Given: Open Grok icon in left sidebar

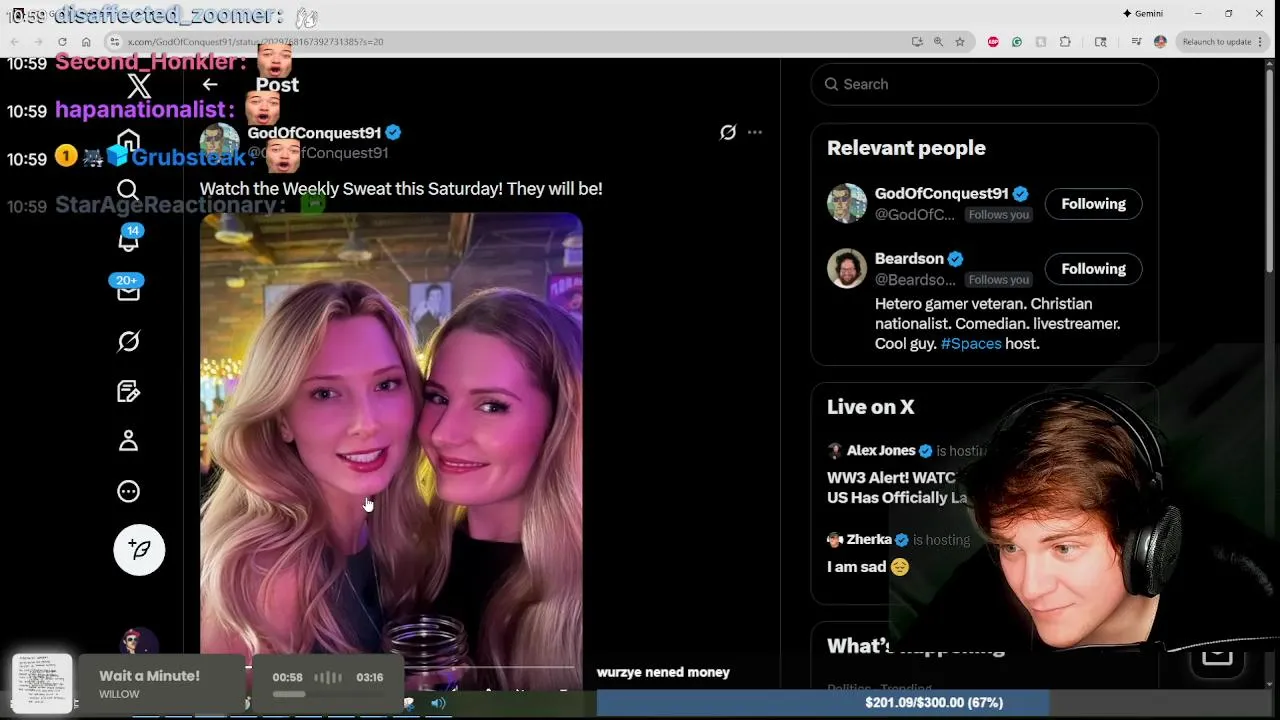Looking at the screenshot, I should click(x=128, y=341).
